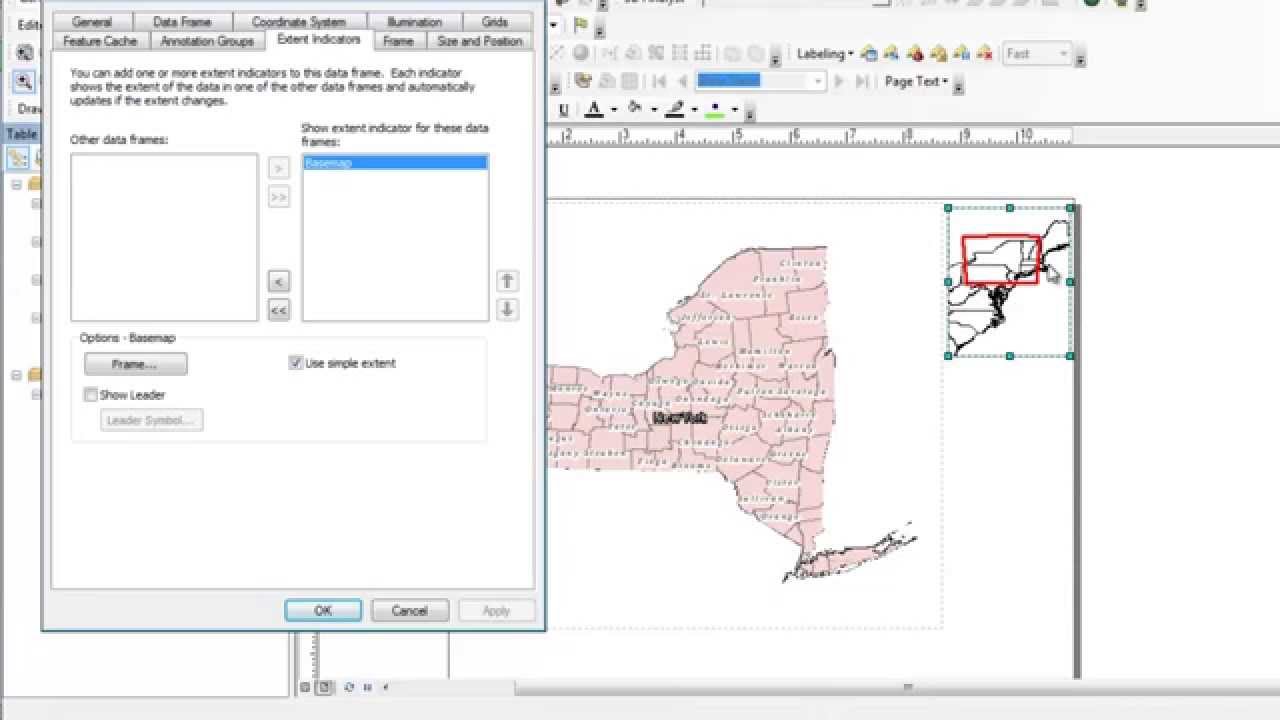Select the Extent Indicators tab

coord(319,39)
